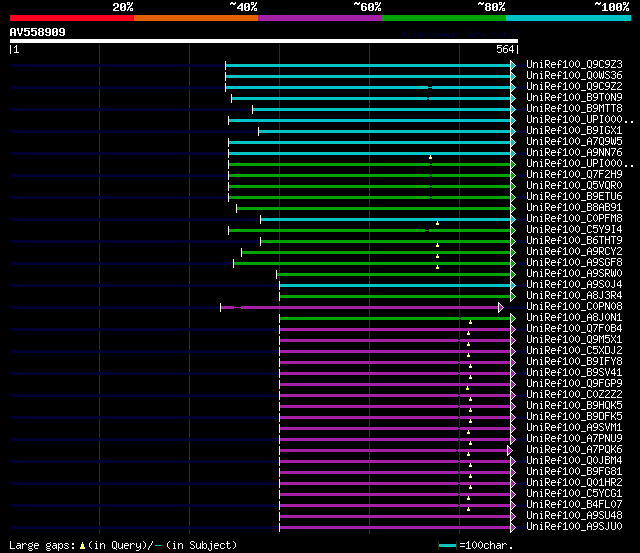Click the UniRef100_A9S0J4 label
640x553 pixels.
pyautogui.click(x=574, y=285)
